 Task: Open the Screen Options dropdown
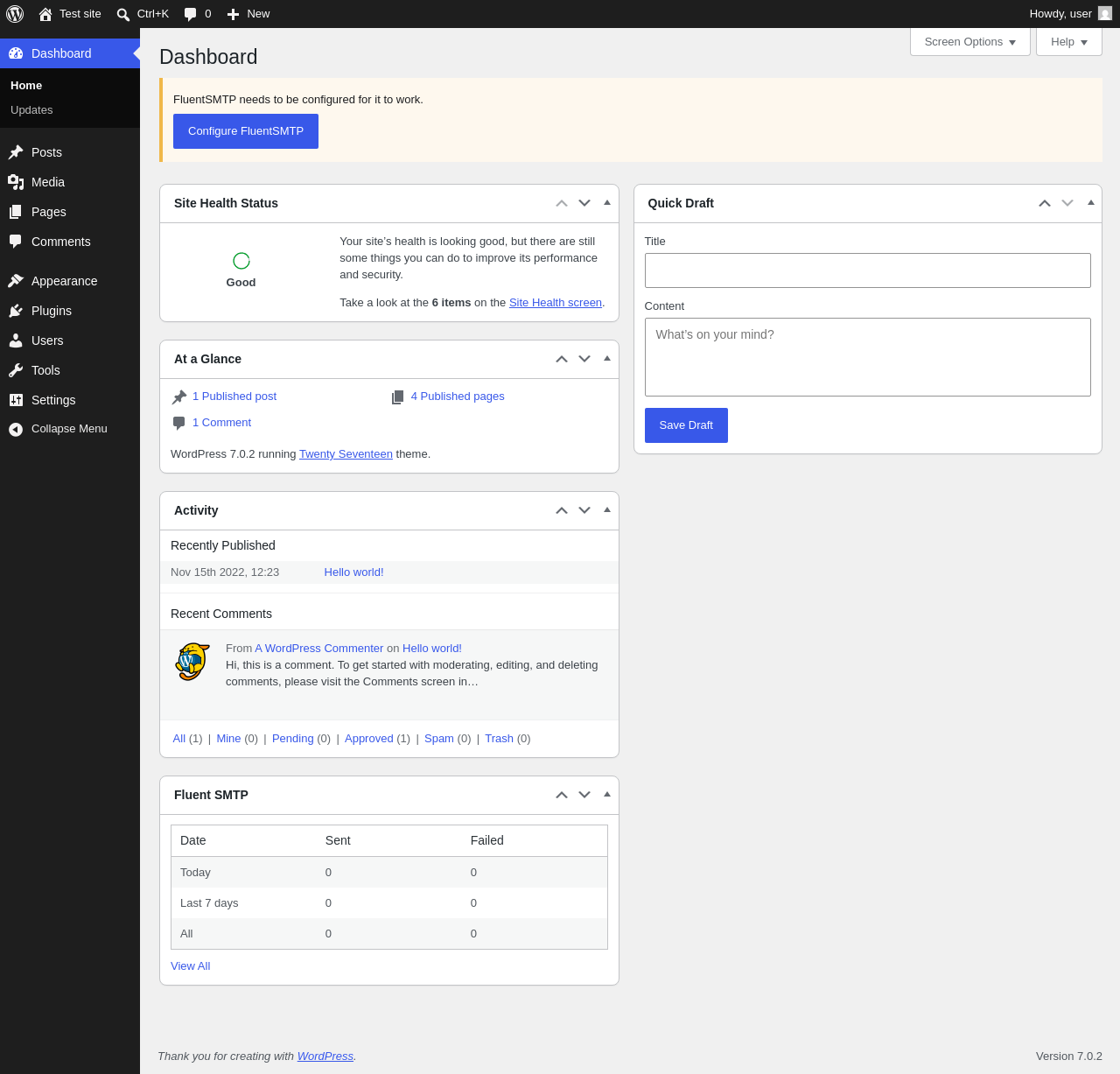(970, 42)
